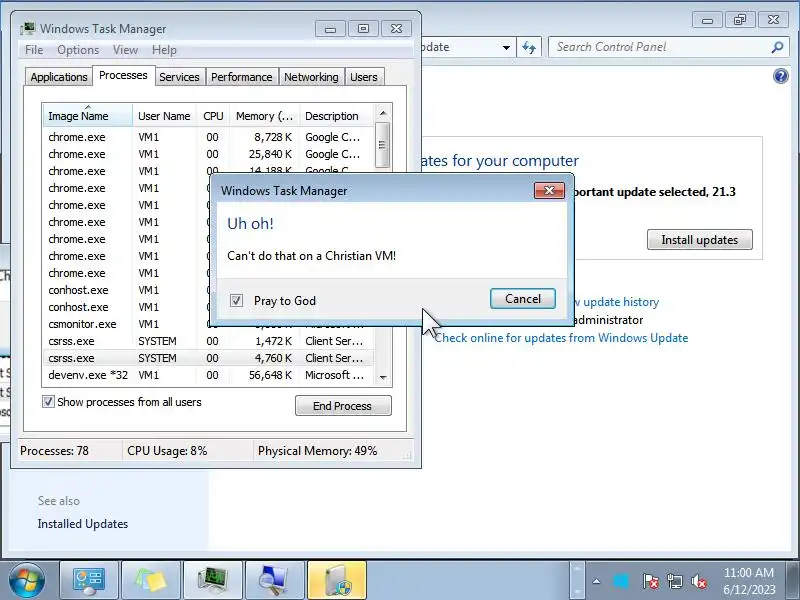The image size is (800, 600).
Task: Click Control Panel help question icon
Action: (x=781, y=77)
